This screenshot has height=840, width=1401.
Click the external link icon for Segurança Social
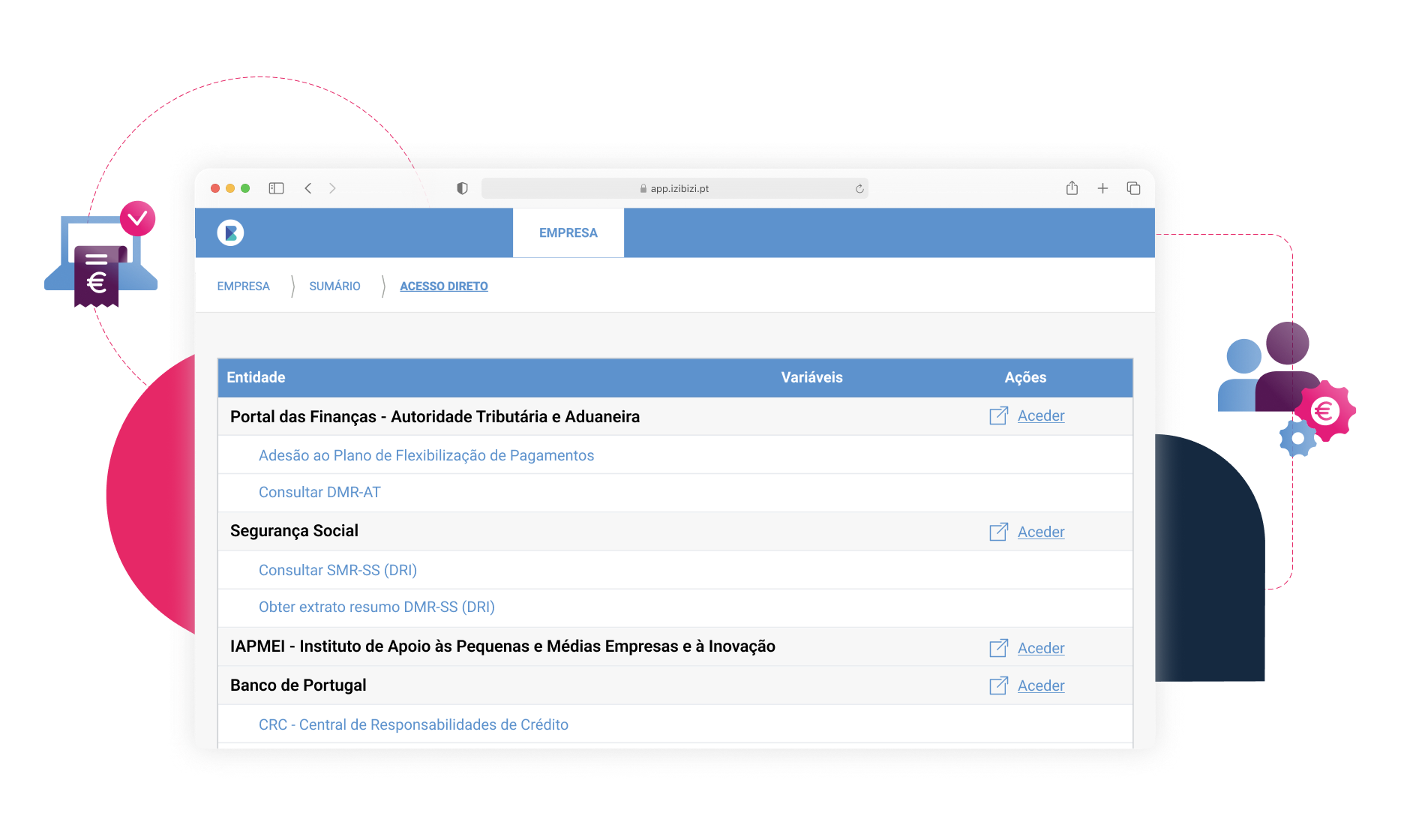(x=998, y=532)
